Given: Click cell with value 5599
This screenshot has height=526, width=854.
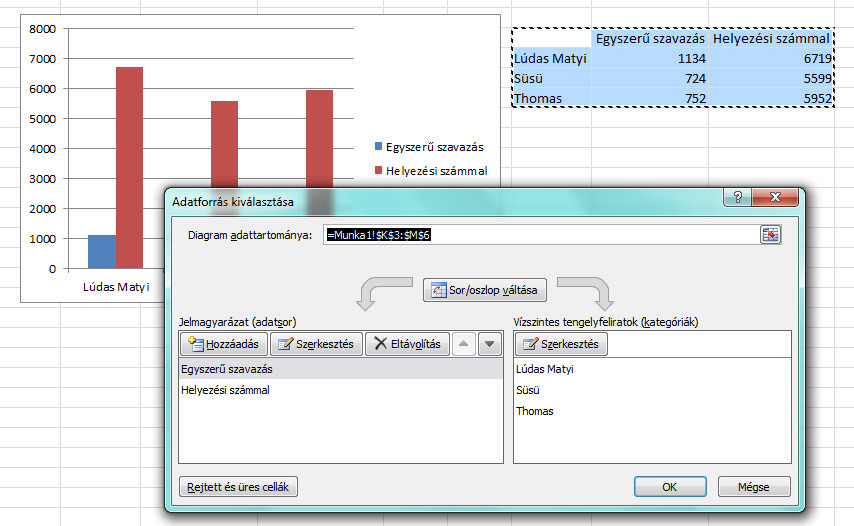Looking at the screenshot, I should click(x=771, y=78).
